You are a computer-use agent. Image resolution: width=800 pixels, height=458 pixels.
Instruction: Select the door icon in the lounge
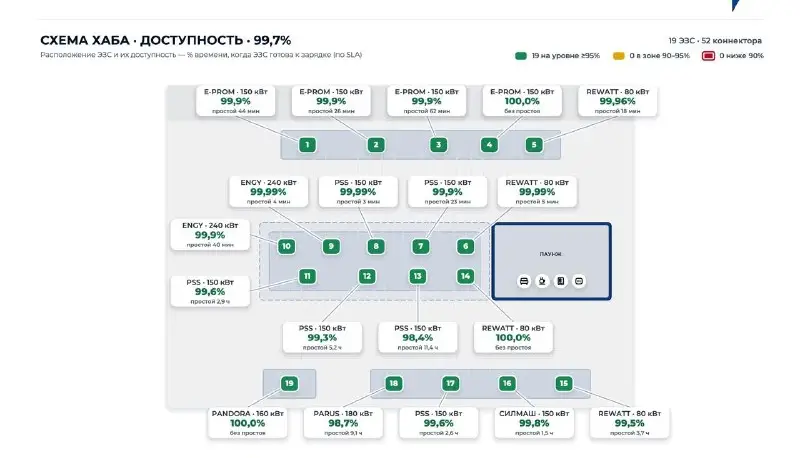coord(561,281)
